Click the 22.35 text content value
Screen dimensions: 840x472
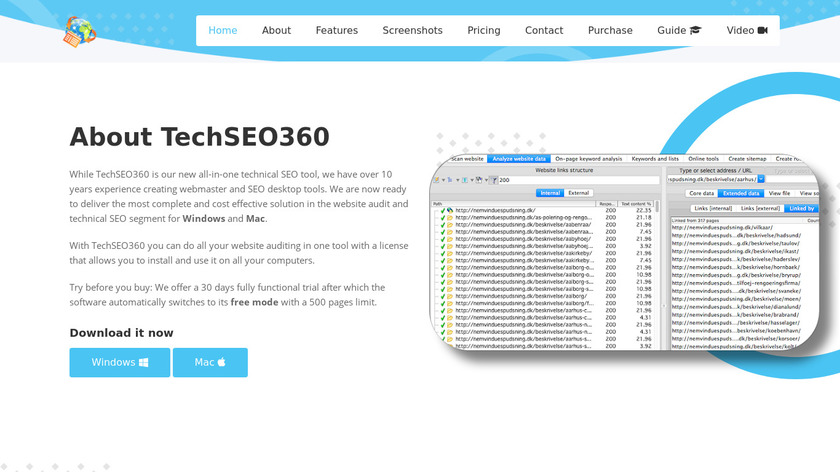pos(643,211)
